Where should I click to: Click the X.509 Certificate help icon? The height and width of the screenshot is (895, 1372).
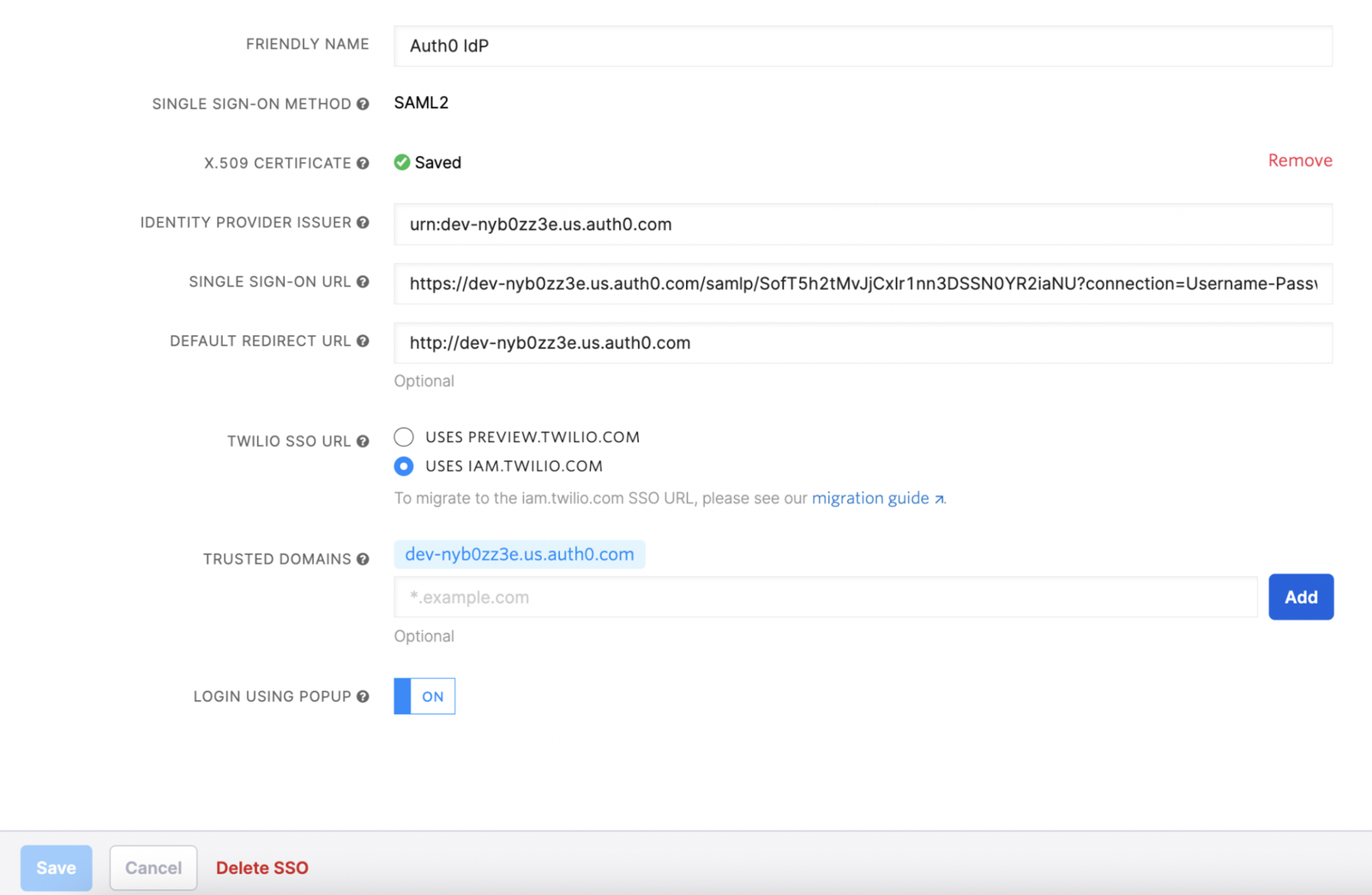[x=363, y=162]
